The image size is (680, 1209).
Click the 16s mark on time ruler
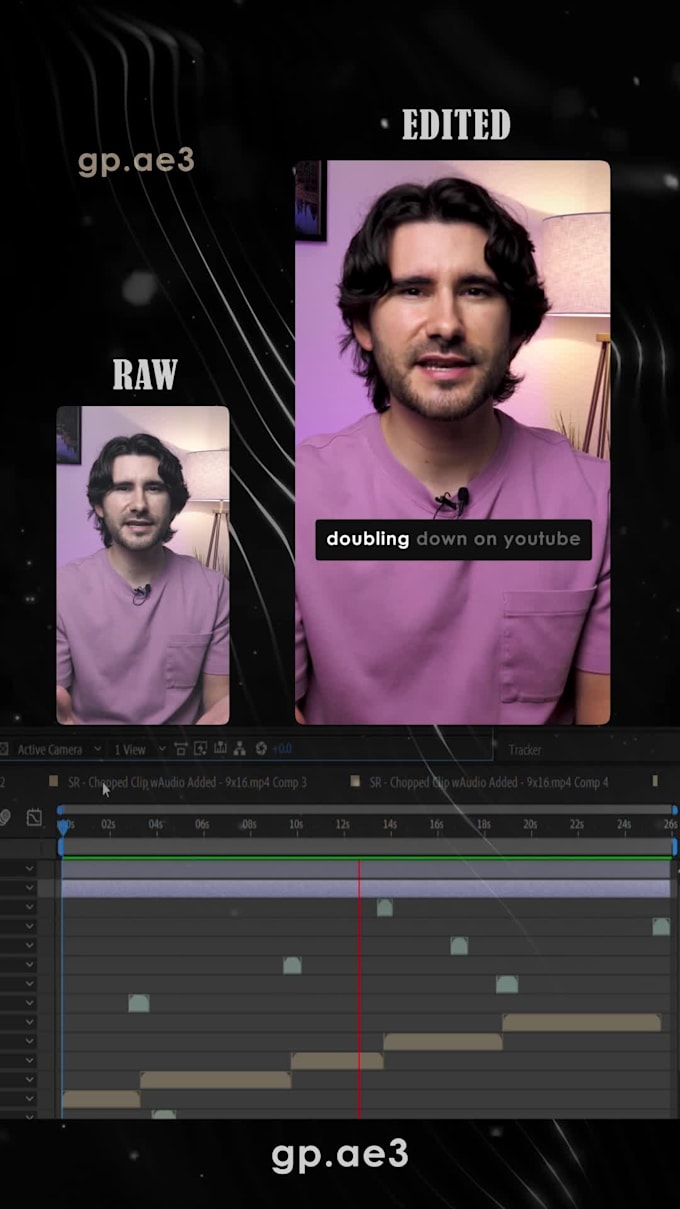pos(436,825)
